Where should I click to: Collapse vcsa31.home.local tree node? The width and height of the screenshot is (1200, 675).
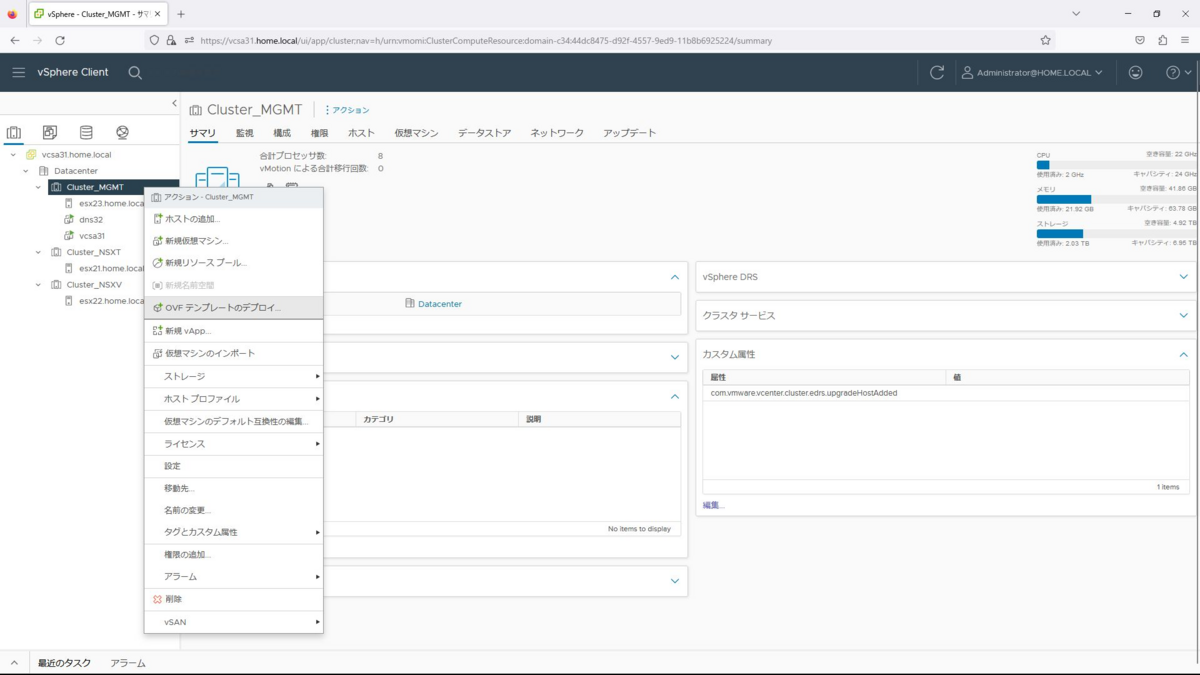pos(13,155)
